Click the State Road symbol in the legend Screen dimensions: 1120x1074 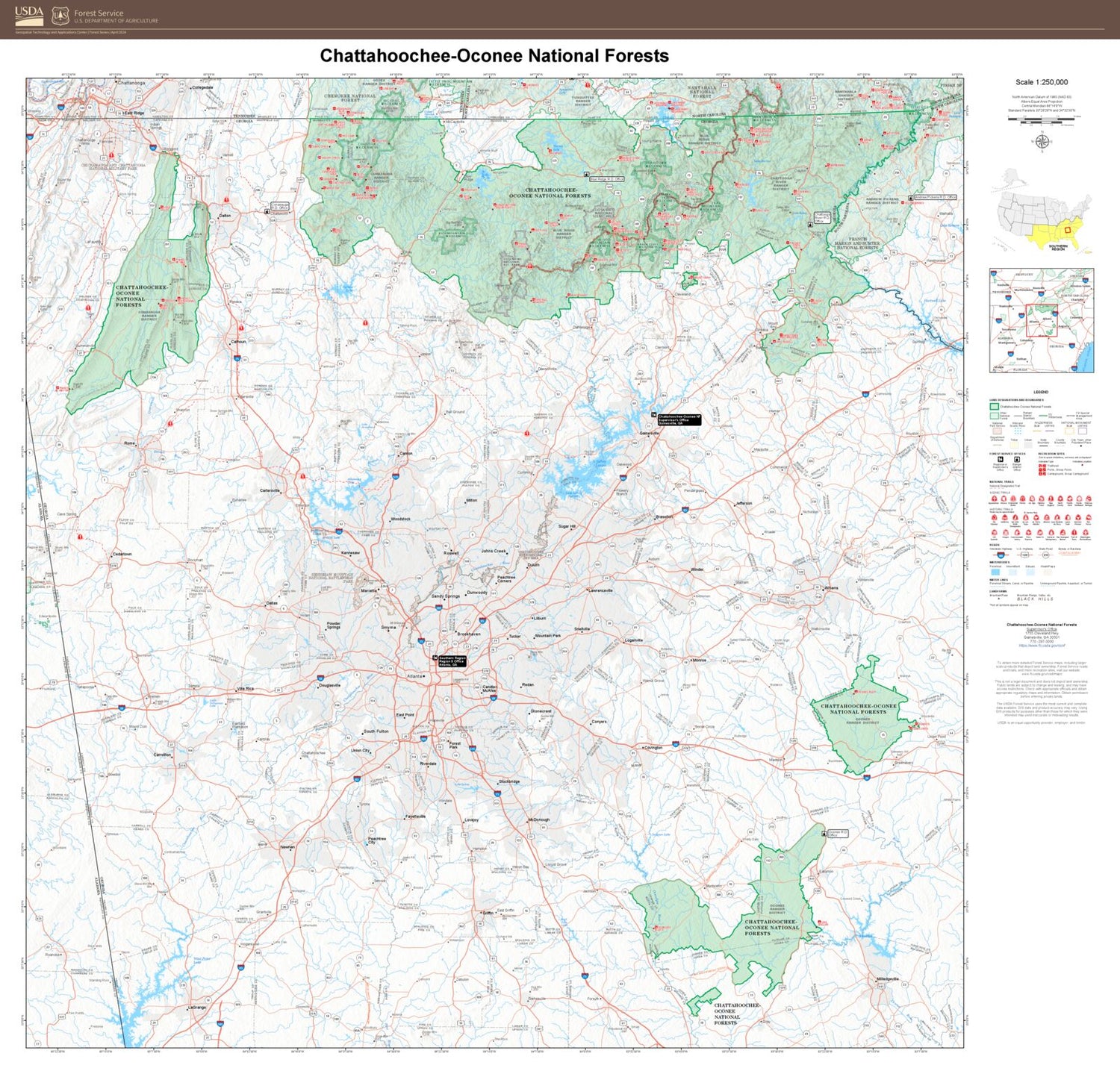click(x=1046, y=555)
